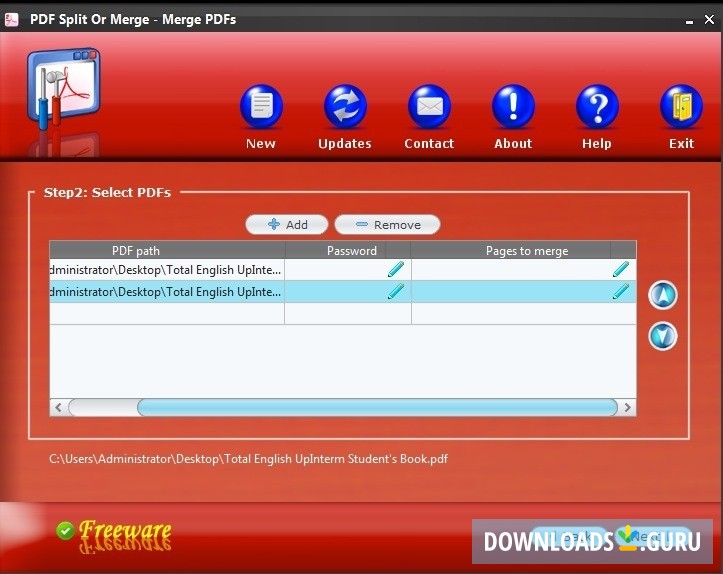
Task: Click the full file path text below the table
Action: [249, 459]
